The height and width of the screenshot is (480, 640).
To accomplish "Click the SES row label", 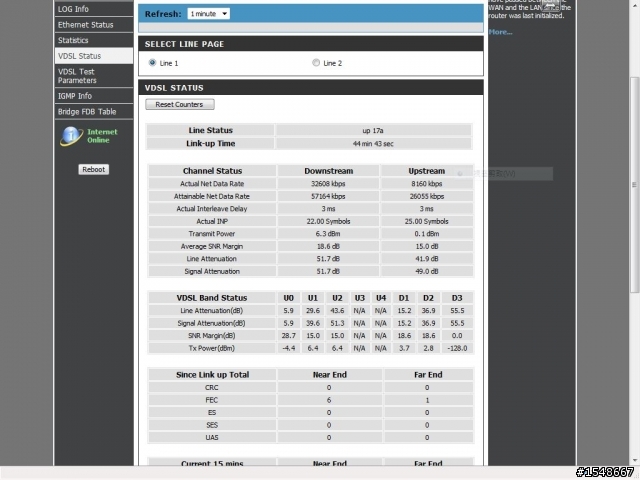I will pyautogui.click(x=212, y=425).
